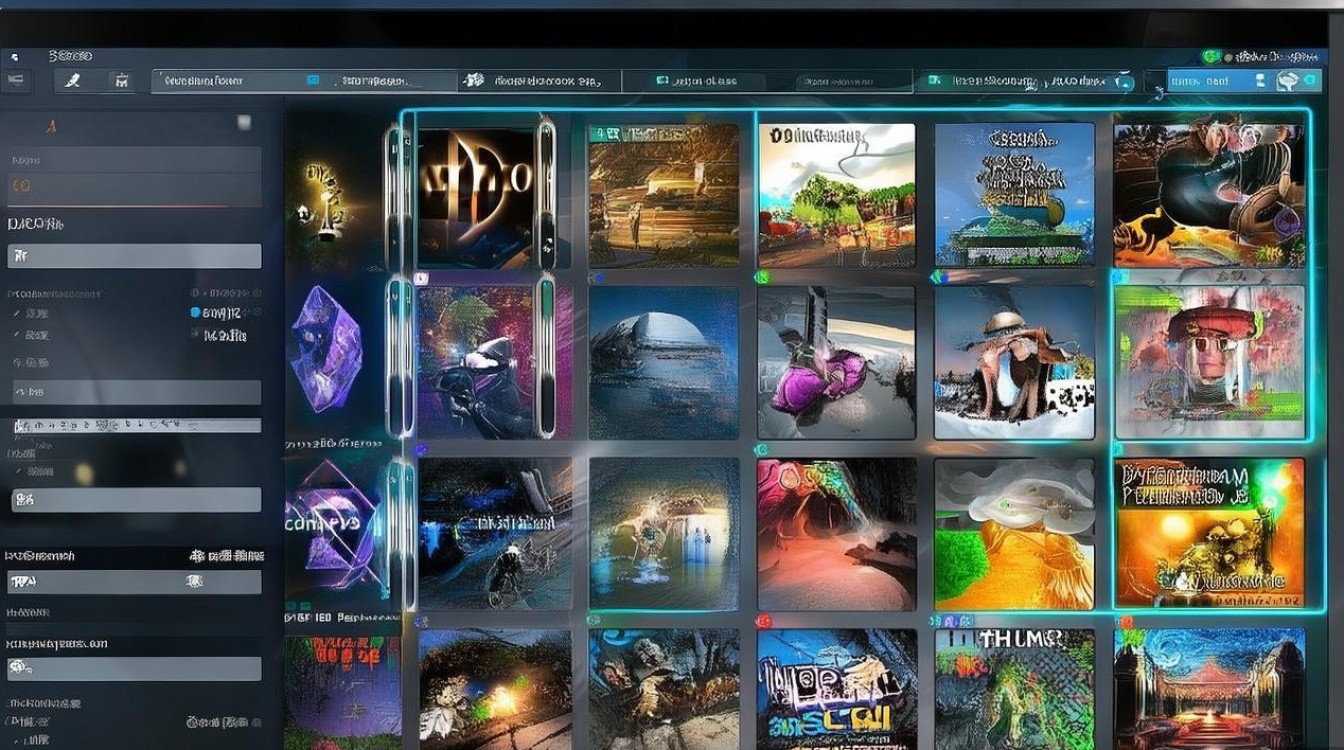
Task: Click the dark search field in top toolbar
Action: [853, 81]
